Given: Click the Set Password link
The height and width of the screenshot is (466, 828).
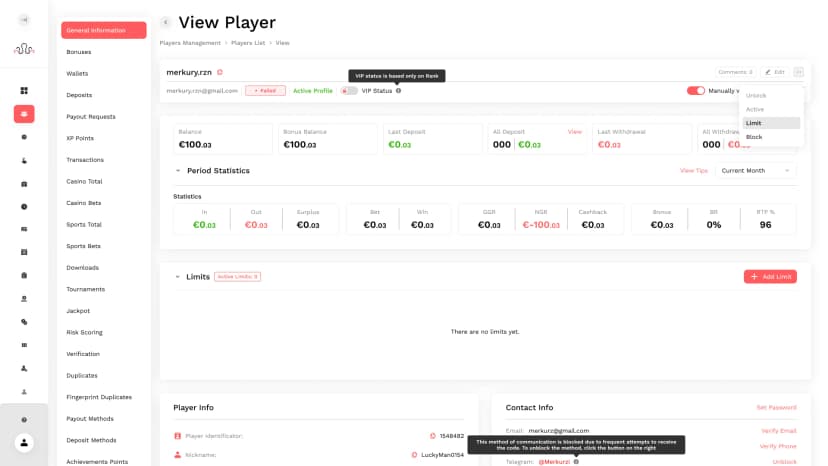Looking at the screenshot, I should [776, 408].
